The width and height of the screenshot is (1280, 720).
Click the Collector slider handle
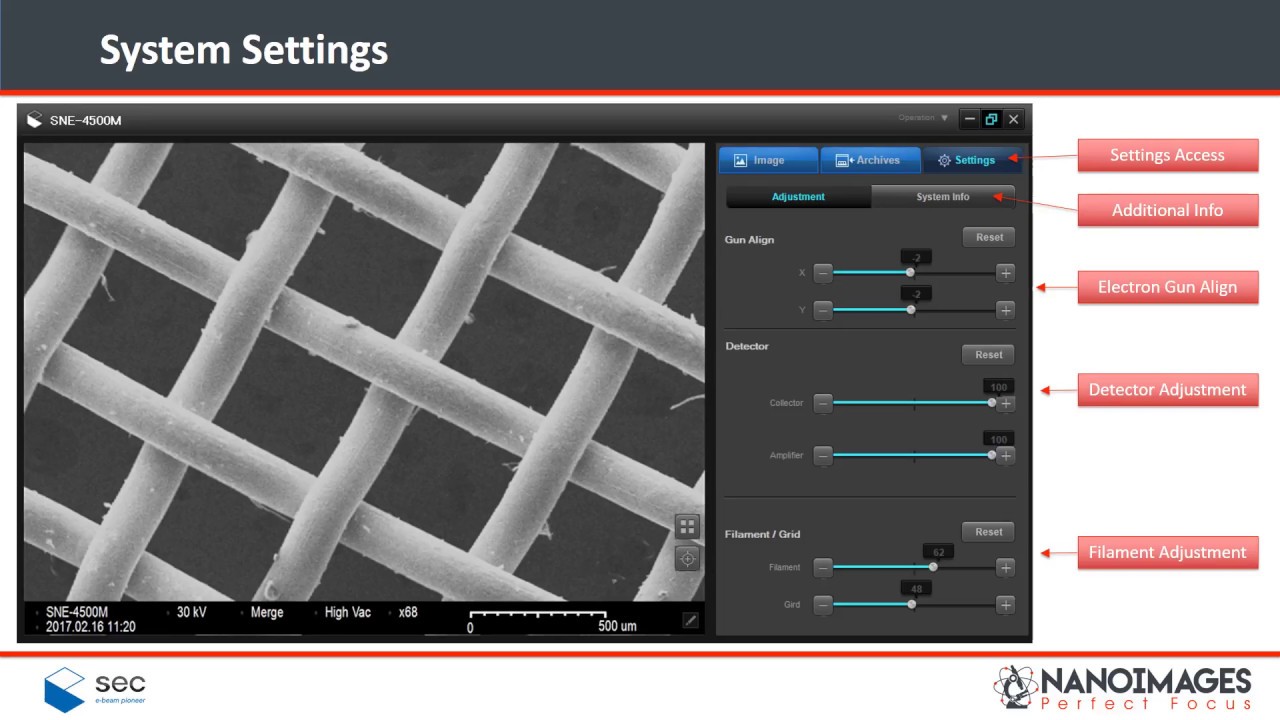(992, 403)
